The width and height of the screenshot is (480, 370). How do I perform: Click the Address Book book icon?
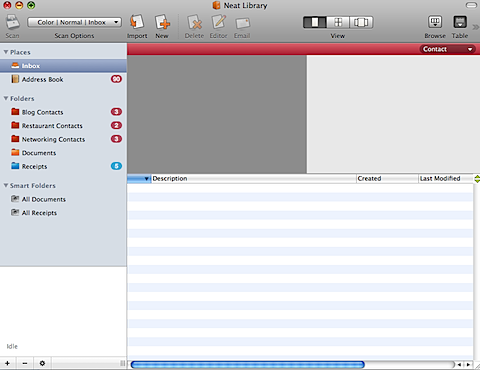click(15, 79)
